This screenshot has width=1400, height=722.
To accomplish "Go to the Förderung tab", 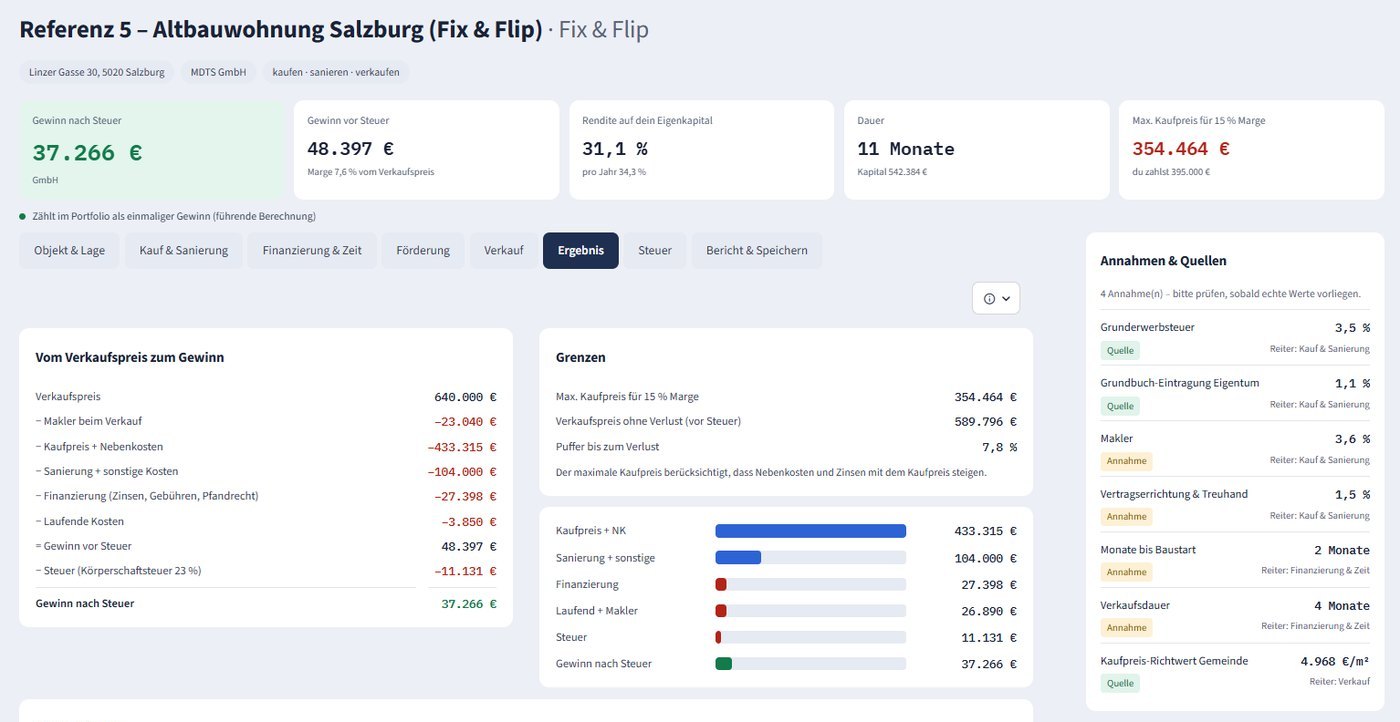I will pyautogui.click(x=423, y=251).
